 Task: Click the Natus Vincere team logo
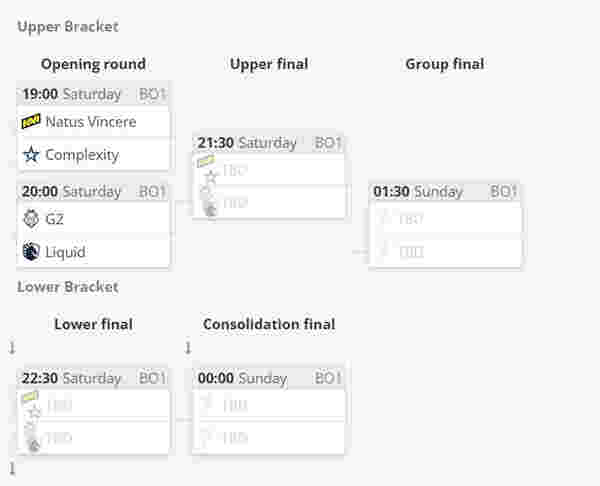pyautogui.click(x=31, y=122)
